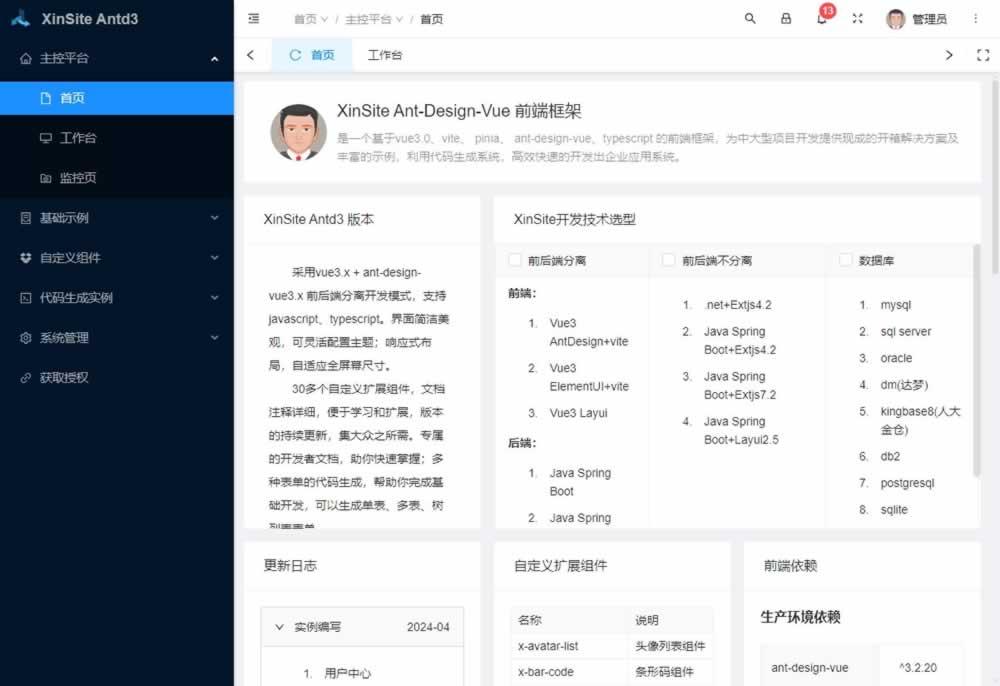This screenshot has height=686, width=1000.
Task: Click the icon beside 自定义组件
Action: click(x=26, y=258)
